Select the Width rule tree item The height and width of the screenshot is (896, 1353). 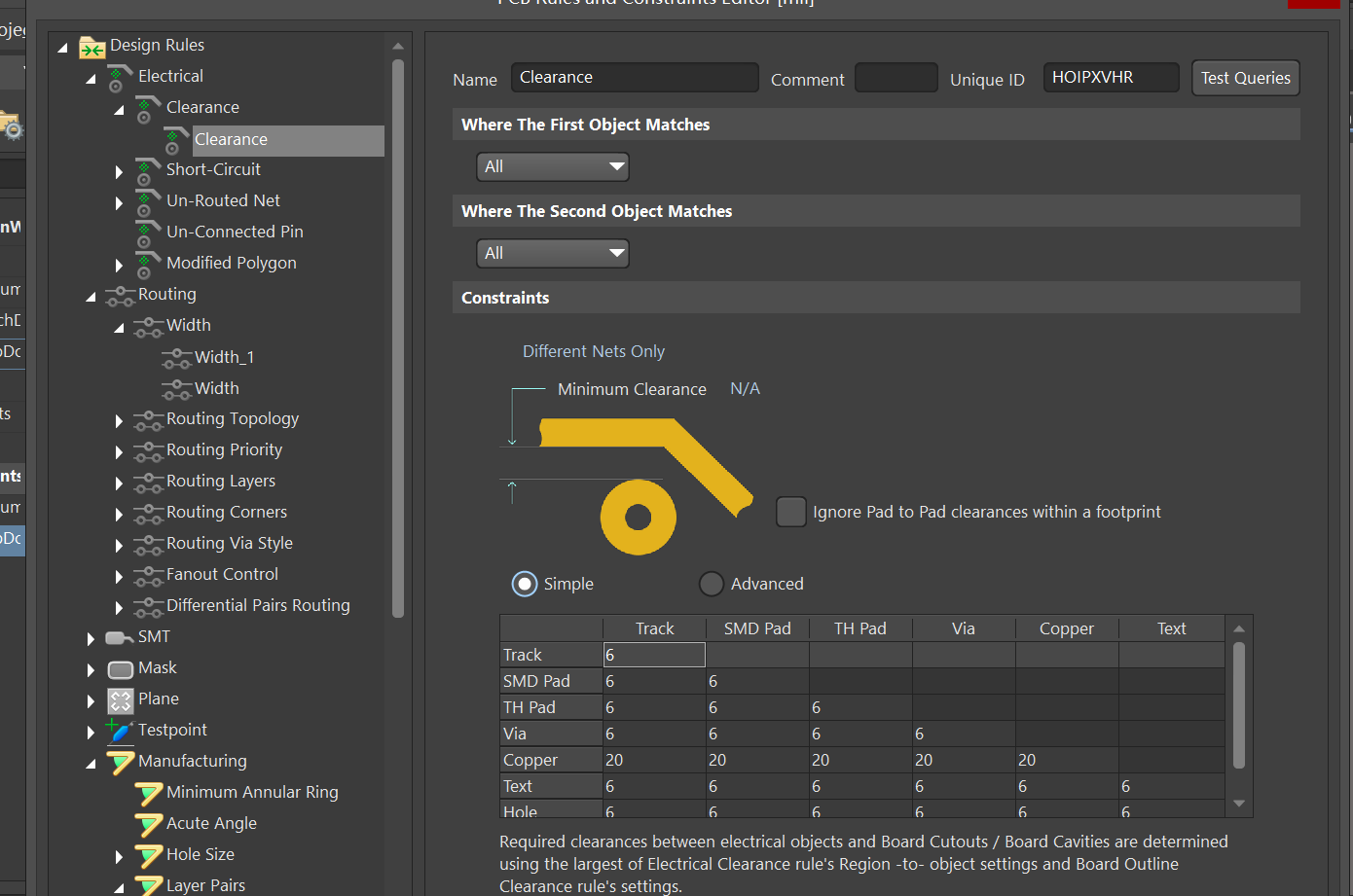[x=216, y=388]
